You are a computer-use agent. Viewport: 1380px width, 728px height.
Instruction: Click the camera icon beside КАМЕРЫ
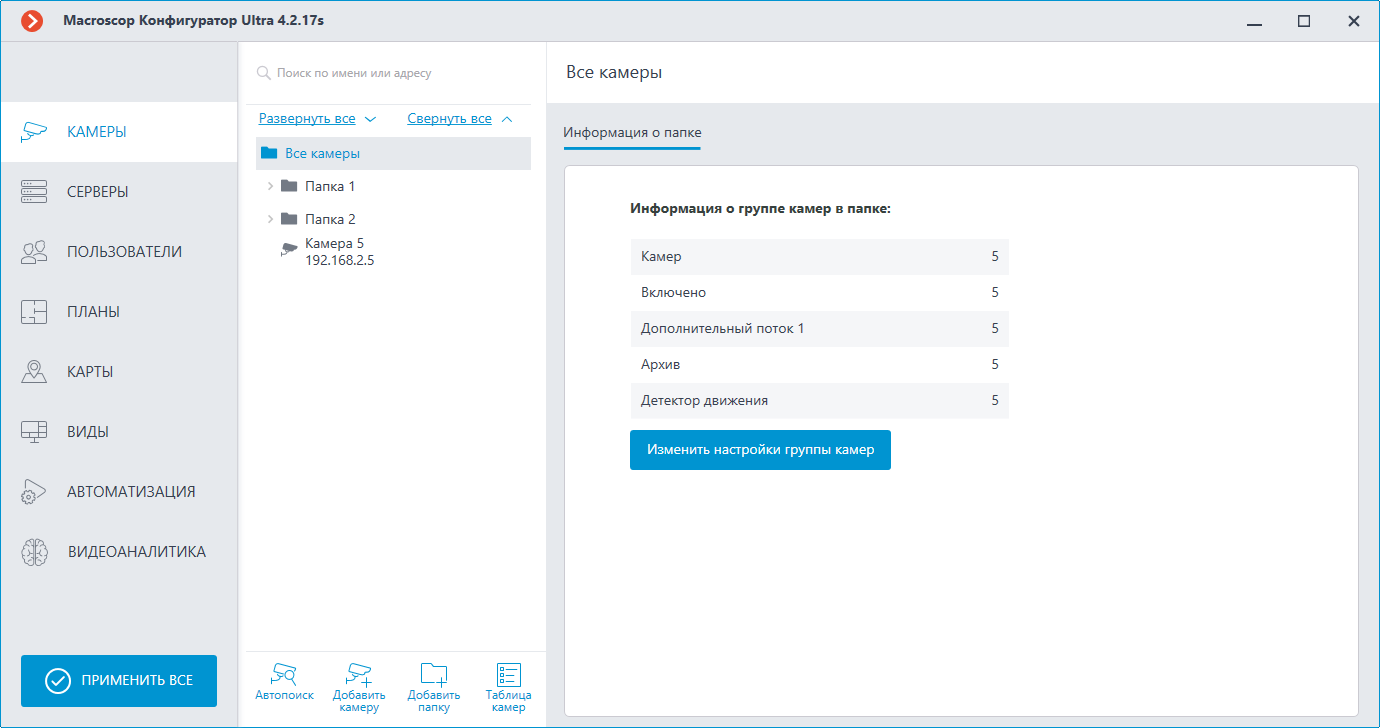(34, 132)
